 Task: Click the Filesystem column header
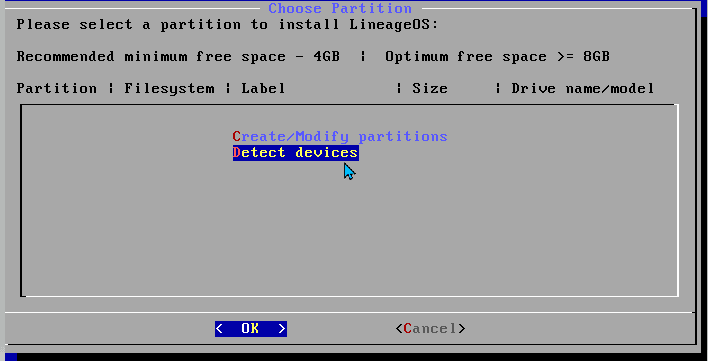pos(169,88)
